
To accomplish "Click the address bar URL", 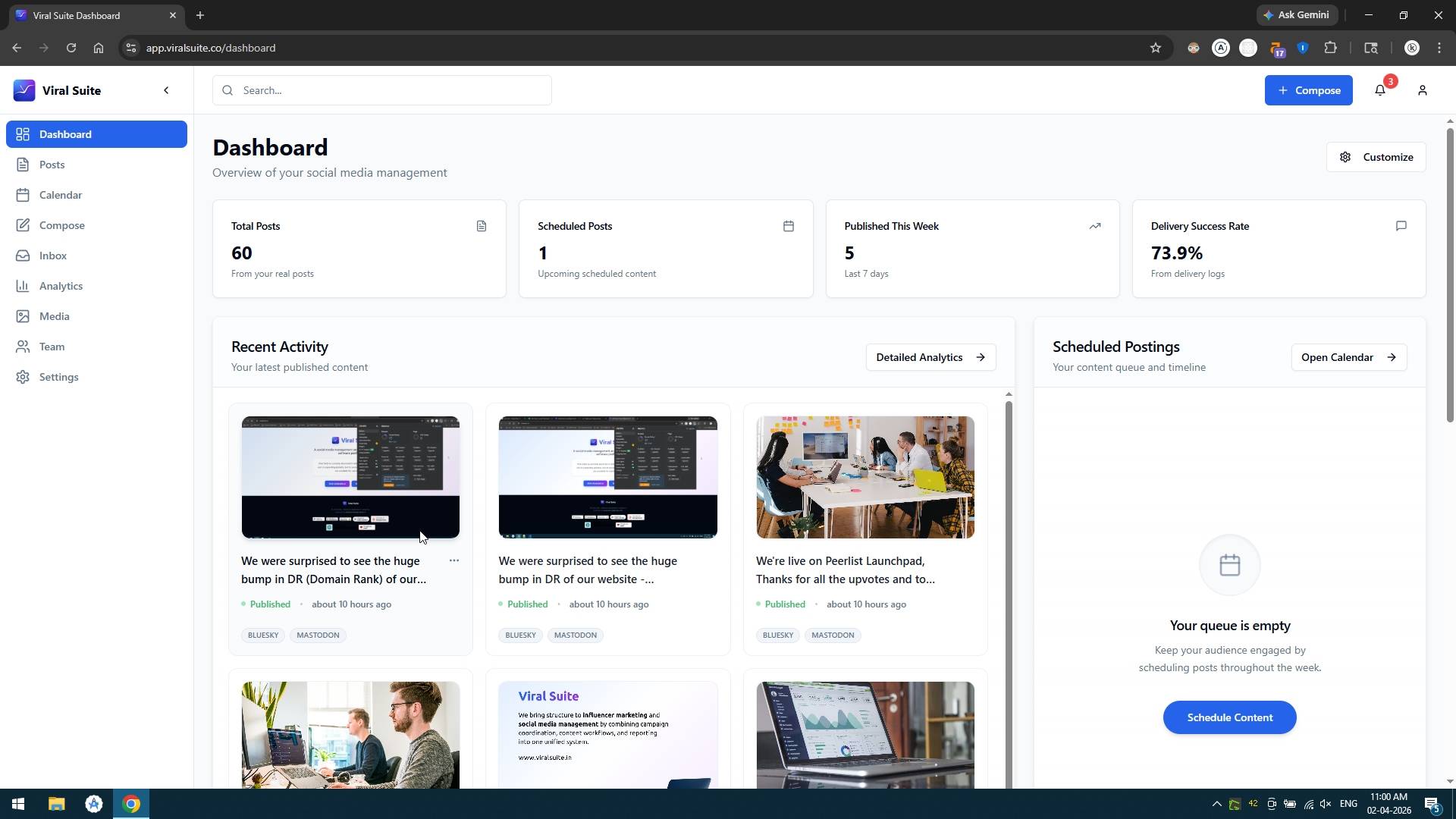I will click(x=211, y=48).
